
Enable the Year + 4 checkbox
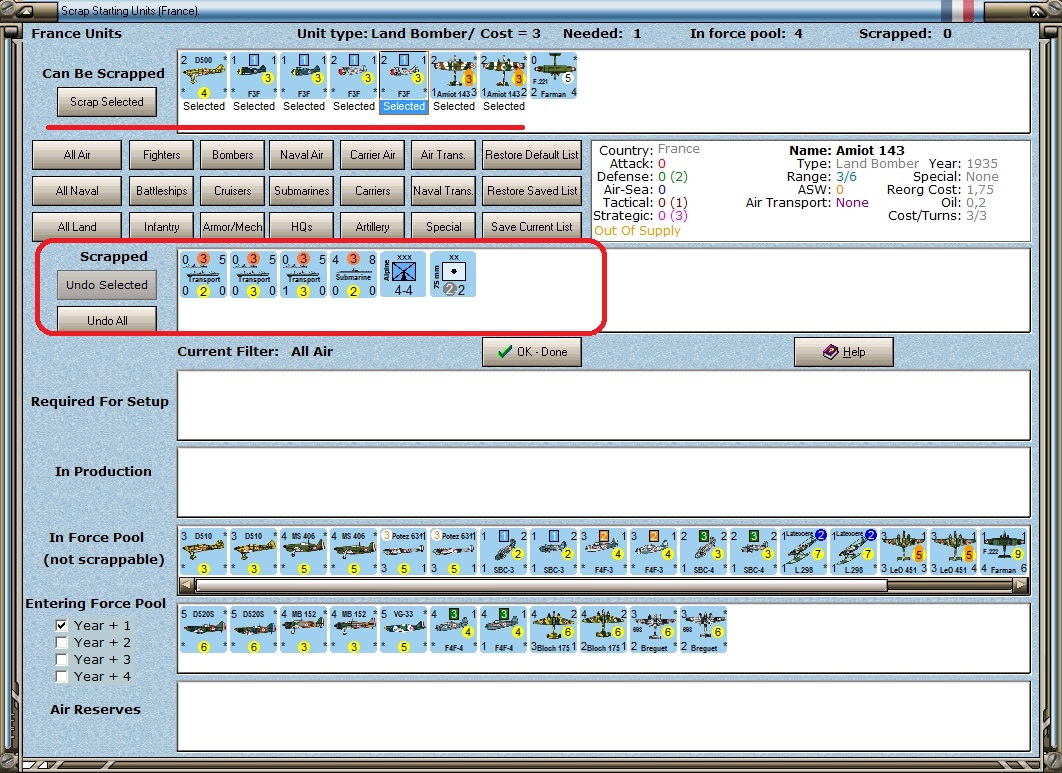coord(62,676)
